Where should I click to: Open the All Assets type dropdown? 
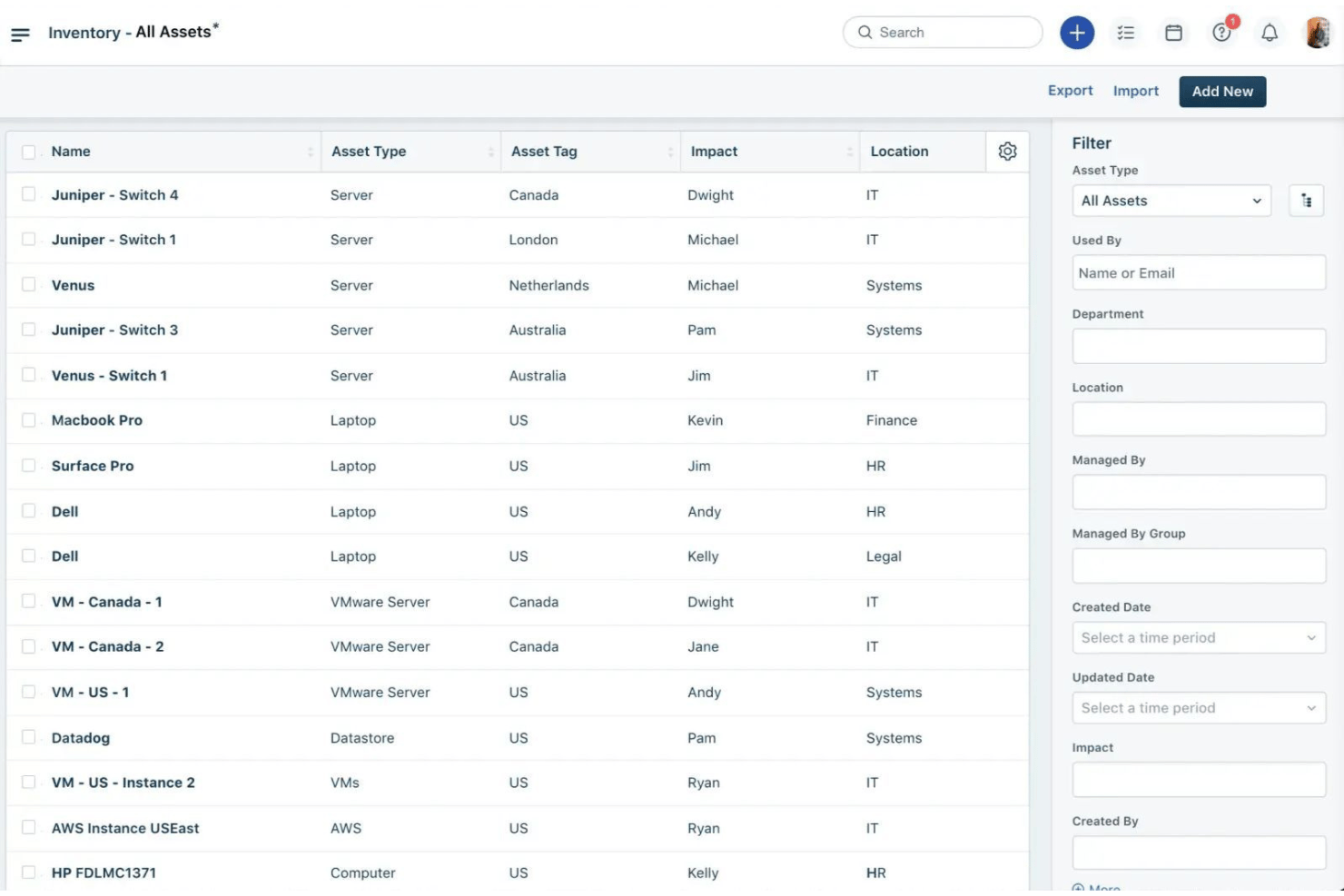[1171, 201]
